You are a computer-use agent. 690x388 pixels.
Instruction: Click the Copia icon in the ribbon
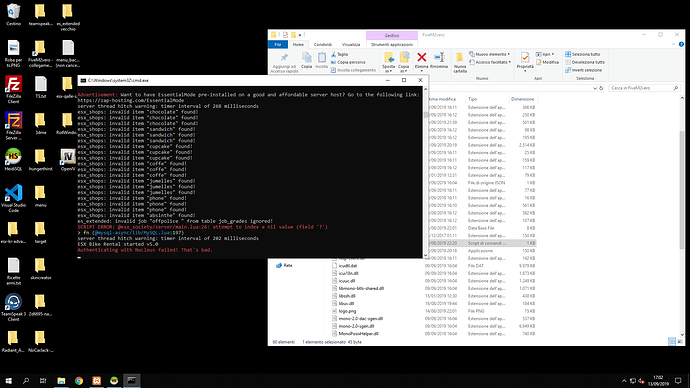(x=306, y=60)
